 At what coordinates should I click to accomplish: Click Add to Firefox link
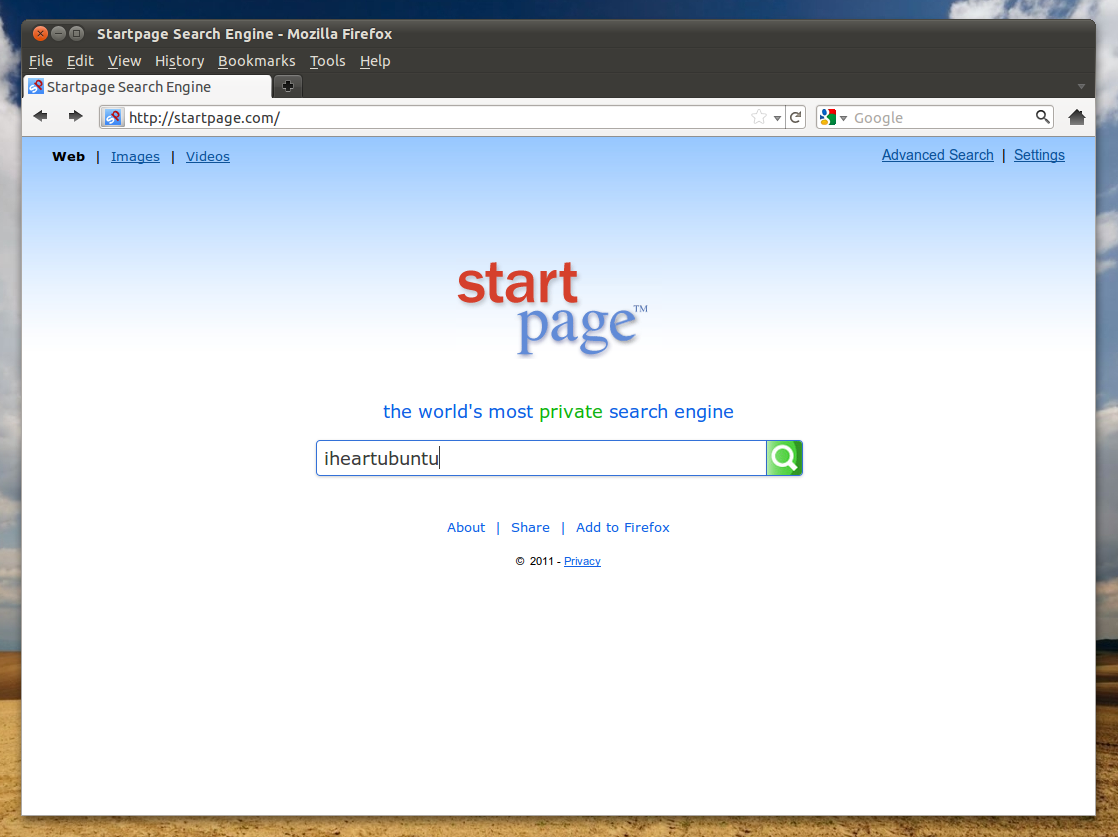622,528
